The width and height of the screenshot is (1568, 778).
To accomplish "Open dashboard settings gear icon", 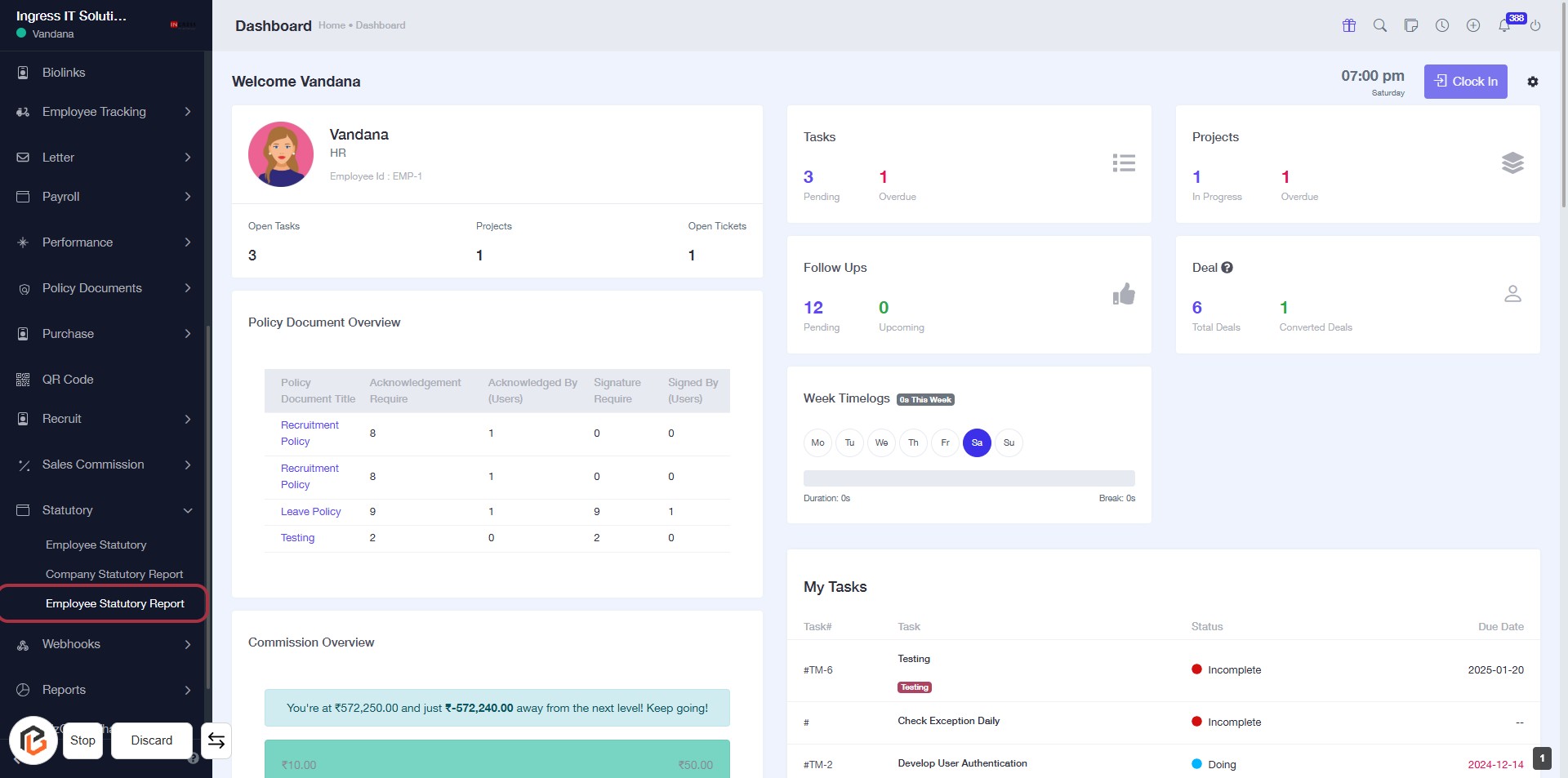I will click(1533, 82).
